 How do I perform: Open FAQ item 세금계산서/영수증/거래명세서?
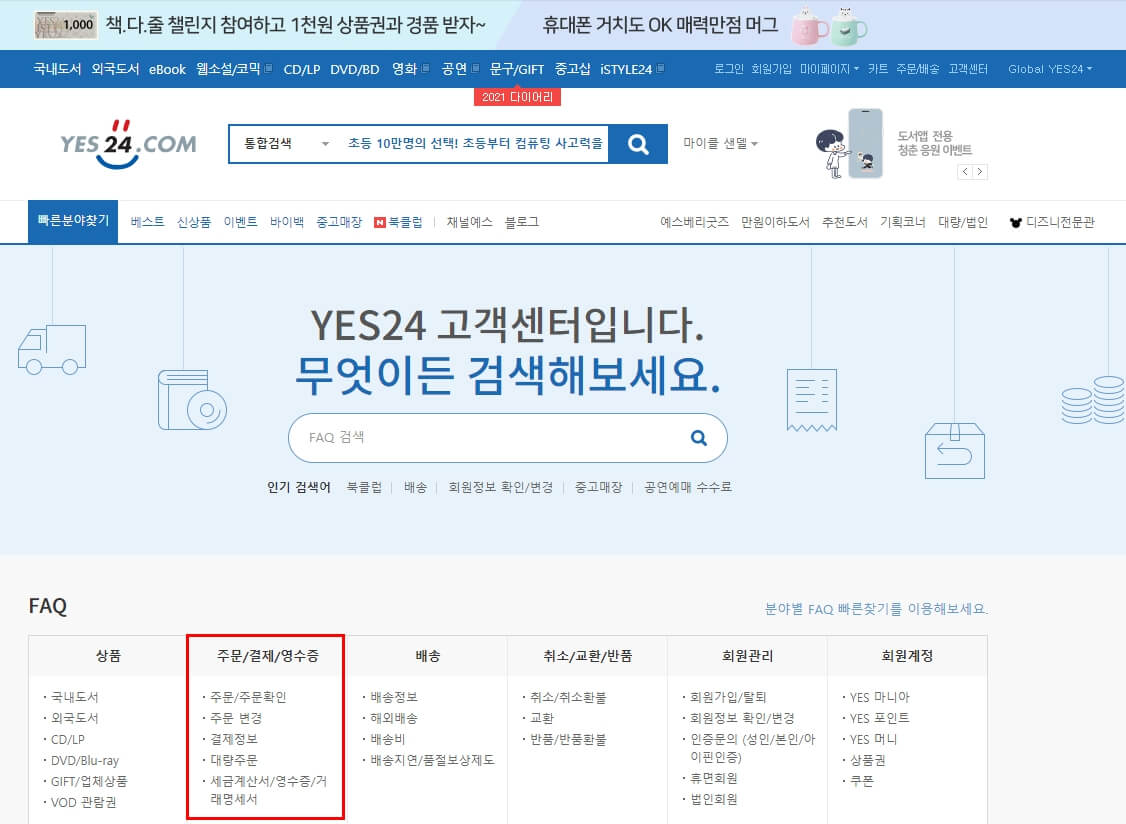pos(268,790)
